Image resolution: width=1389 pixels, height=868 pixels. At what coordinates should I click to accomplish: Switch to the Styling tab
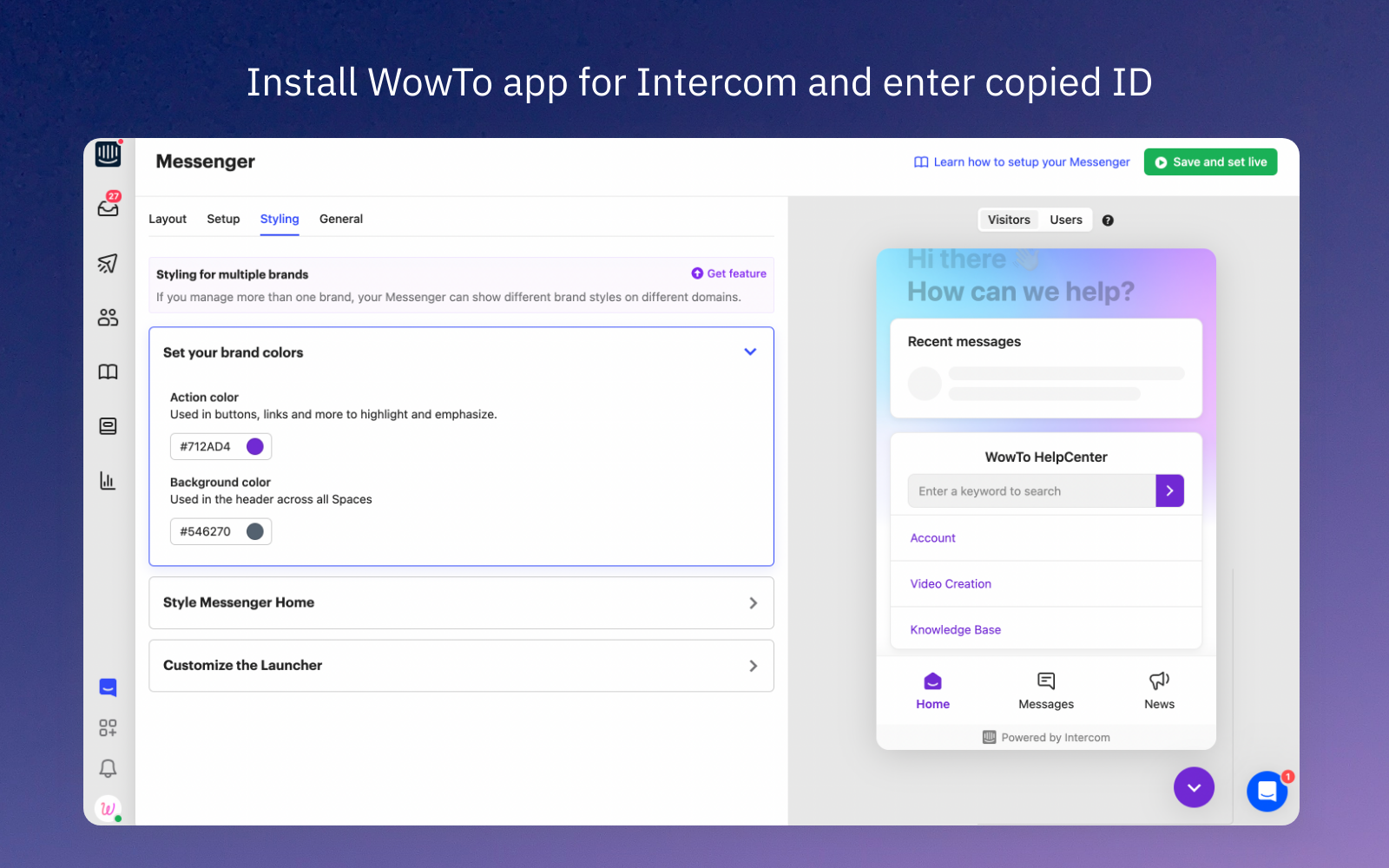click(279, 219)
